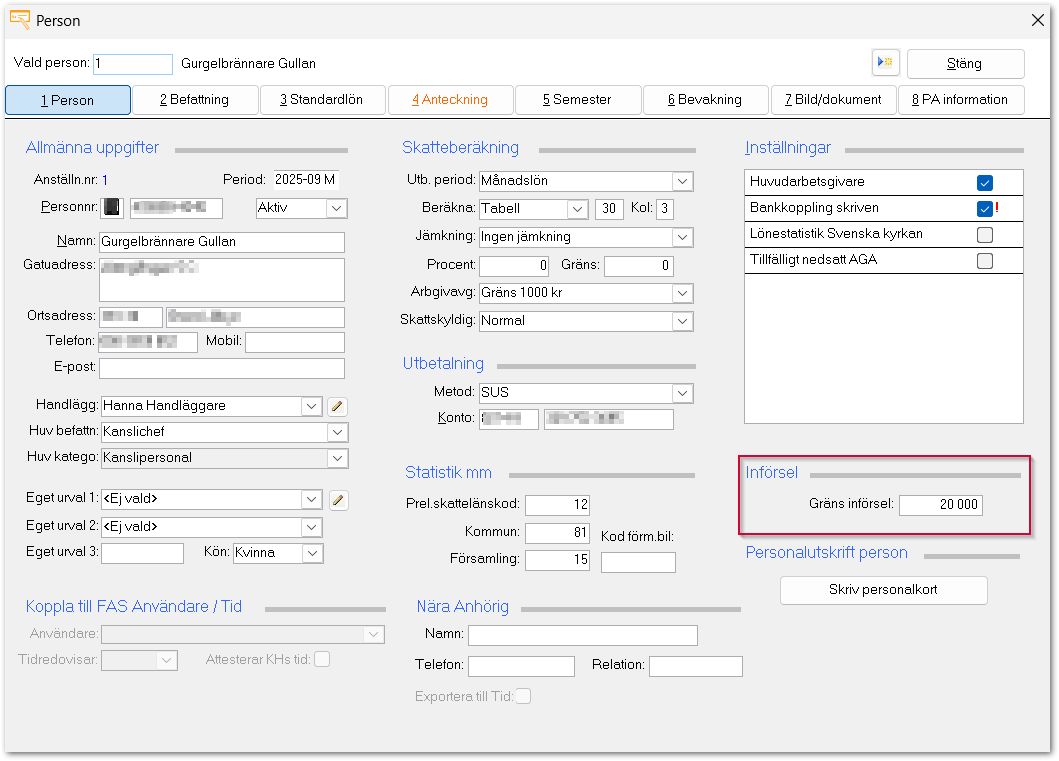Enable Lönestatistik Svenska kyrkan checkbox
Screen dimensions: 1059x761
click(x=984, y=235)
